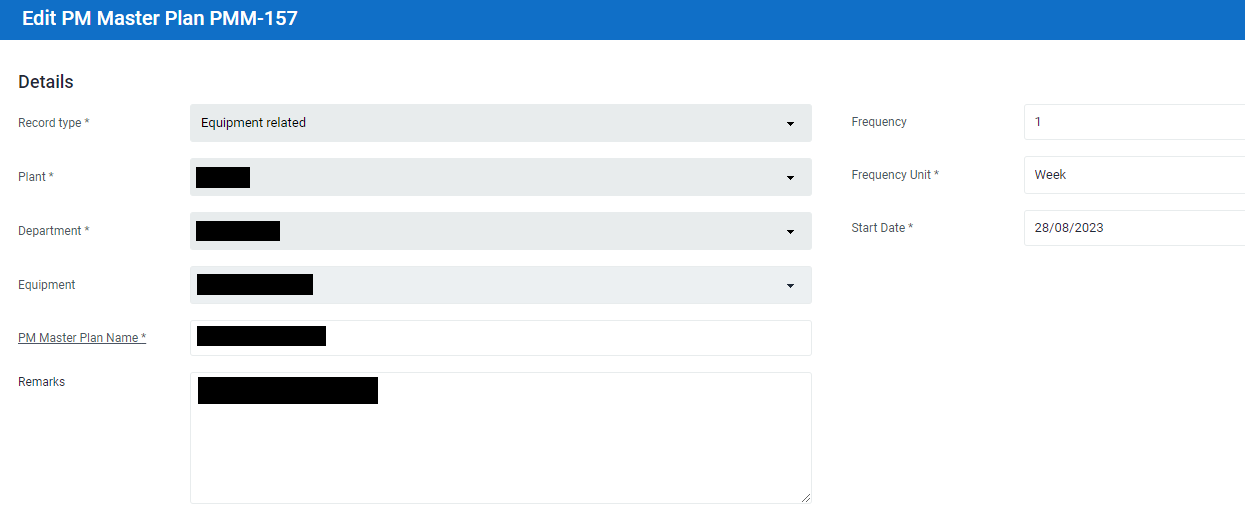
Task: Click the Remarks resize grip
Action: pos(805,497)
